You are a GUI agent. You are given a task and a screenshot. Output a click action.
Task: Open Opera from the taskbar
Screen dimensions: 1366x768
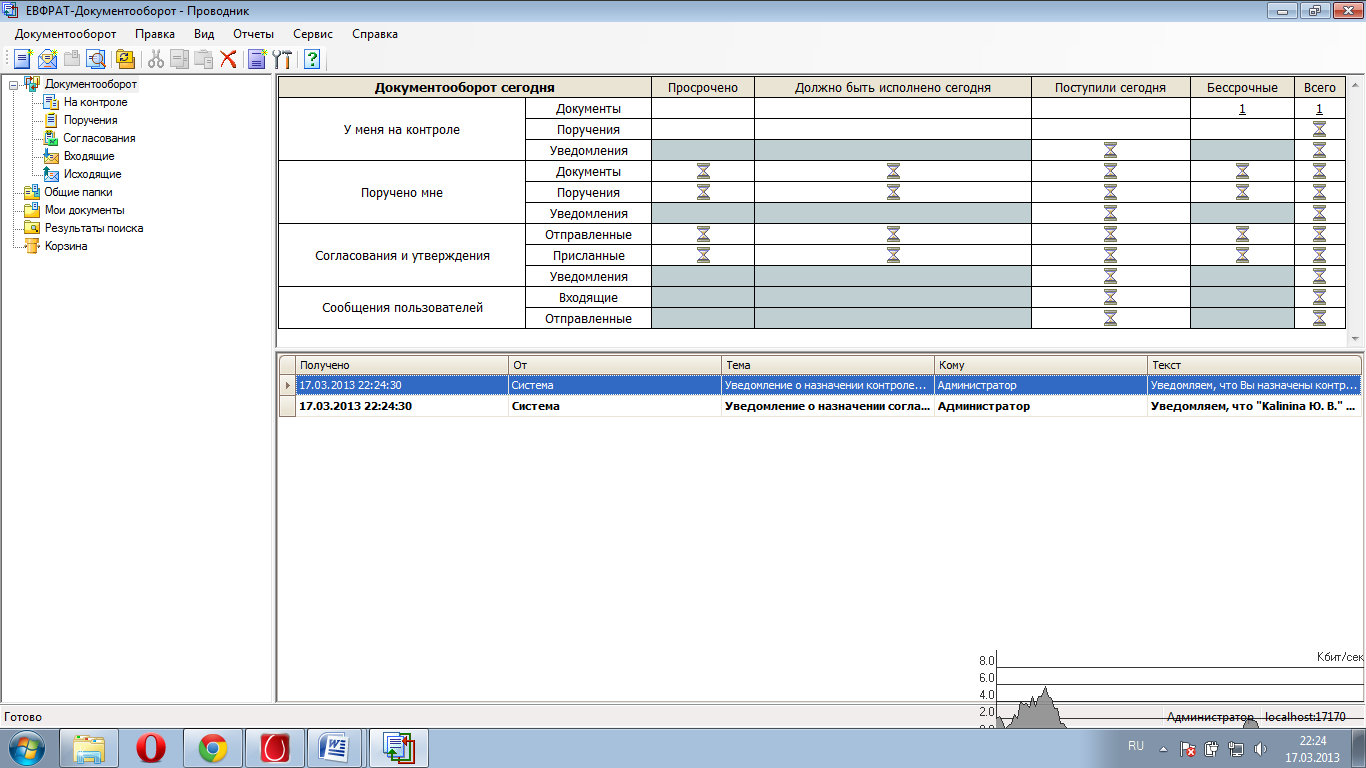coord(151,748)
